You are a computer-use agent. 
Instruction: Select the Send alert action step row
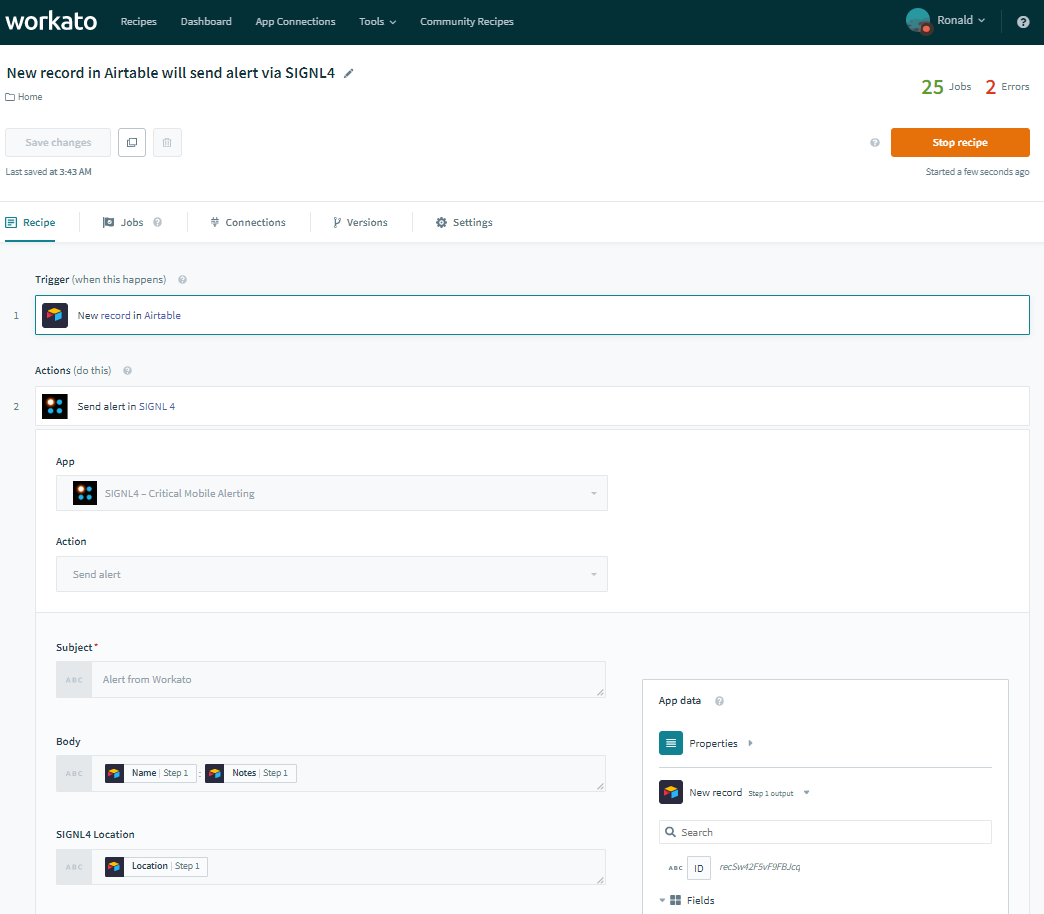click(x=532, y=406)
